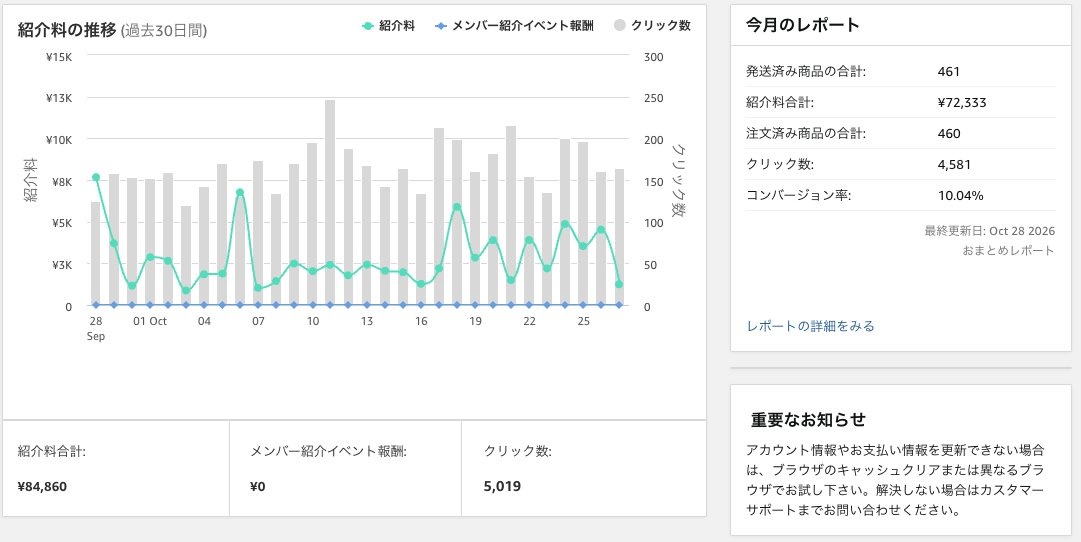Click the value 10.04%
Screen dimensions: 1081x542
960,196
